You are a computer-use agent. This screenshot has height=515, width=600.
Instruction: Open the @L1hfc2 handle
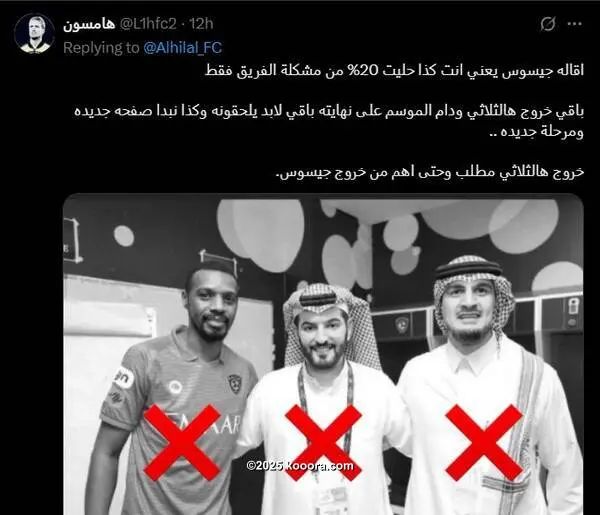pyautogui.click(x=148, y=24)
